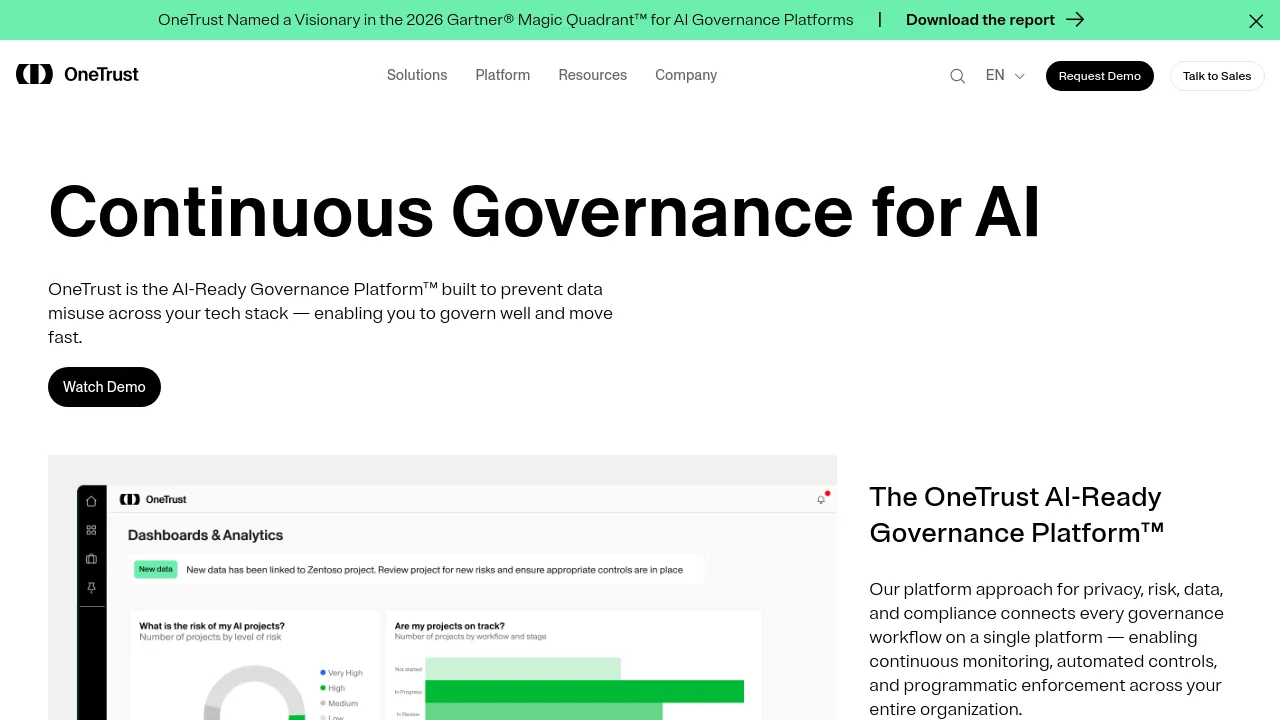Open the Resources menu
This screenshot has height=720, width=1280.
coord(593,75)
